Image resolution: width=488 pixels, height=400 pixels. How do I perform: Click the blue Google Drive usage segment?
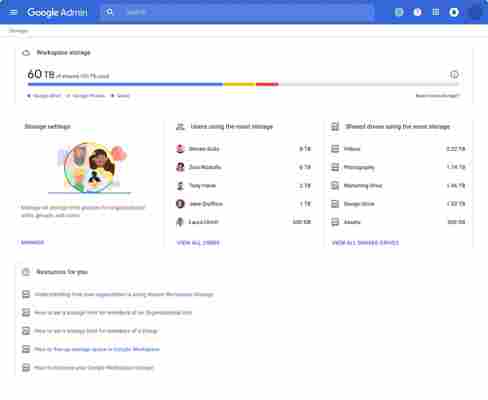125,84
